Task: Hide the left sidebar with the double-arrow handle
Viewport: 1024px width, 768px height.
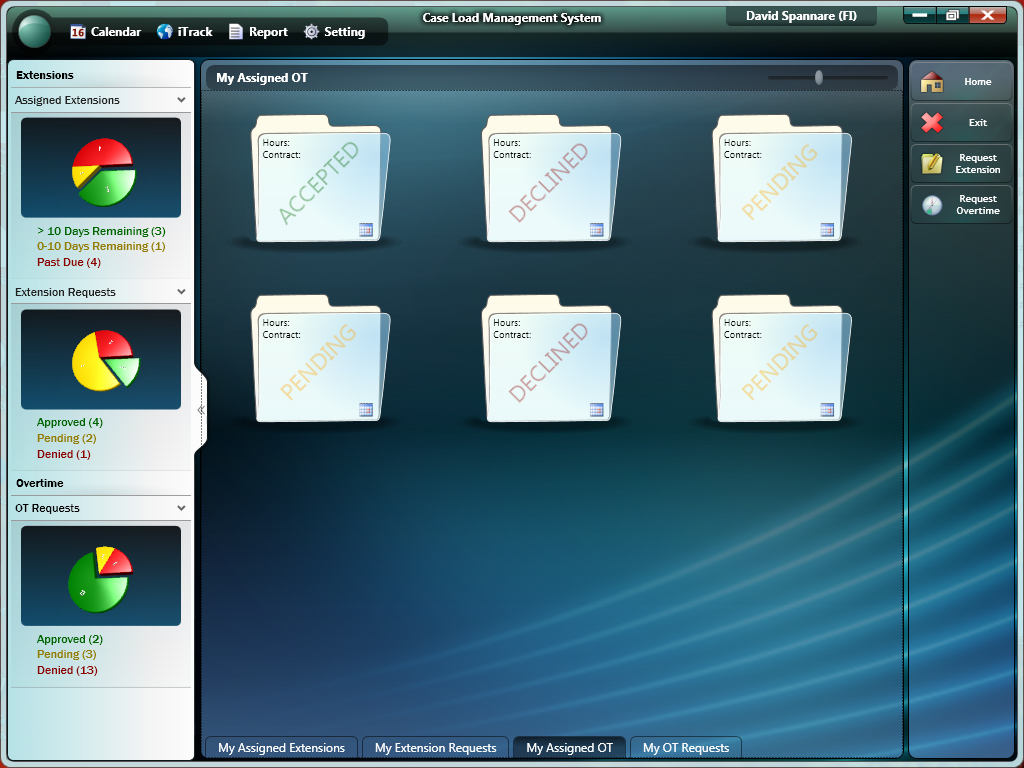Action: pyautogui.click(x=201, y=410)
